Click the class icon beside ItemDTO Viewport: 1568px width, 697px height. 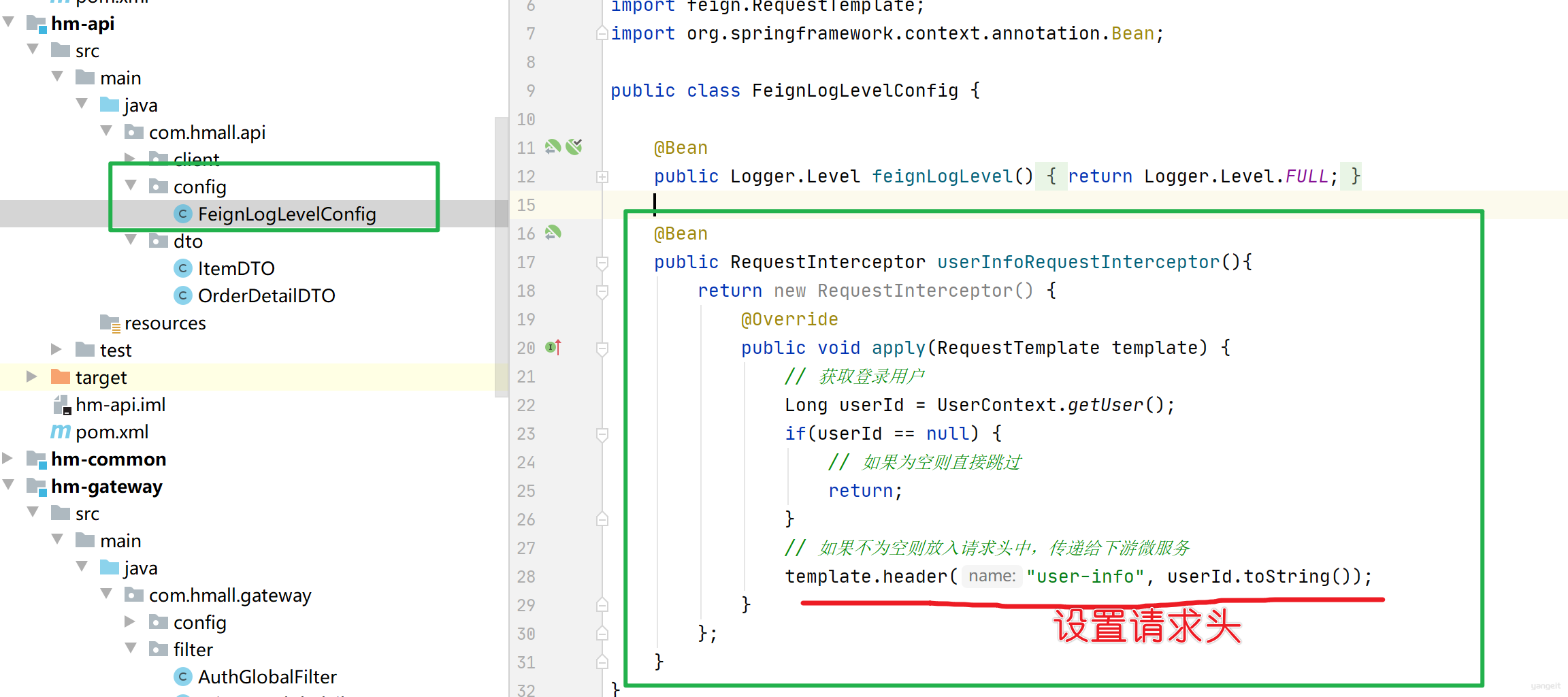(x=182, y=268)
